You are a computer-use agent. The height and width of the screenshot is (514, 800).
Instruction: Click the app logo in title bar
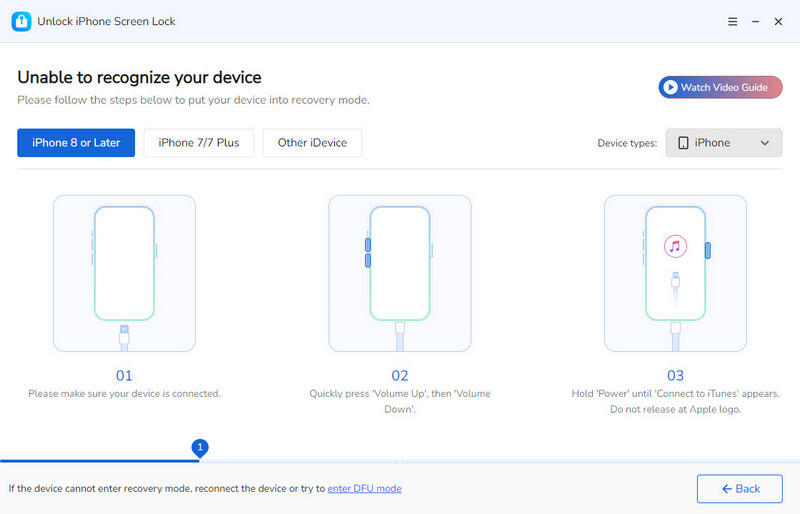coord(21,21)
